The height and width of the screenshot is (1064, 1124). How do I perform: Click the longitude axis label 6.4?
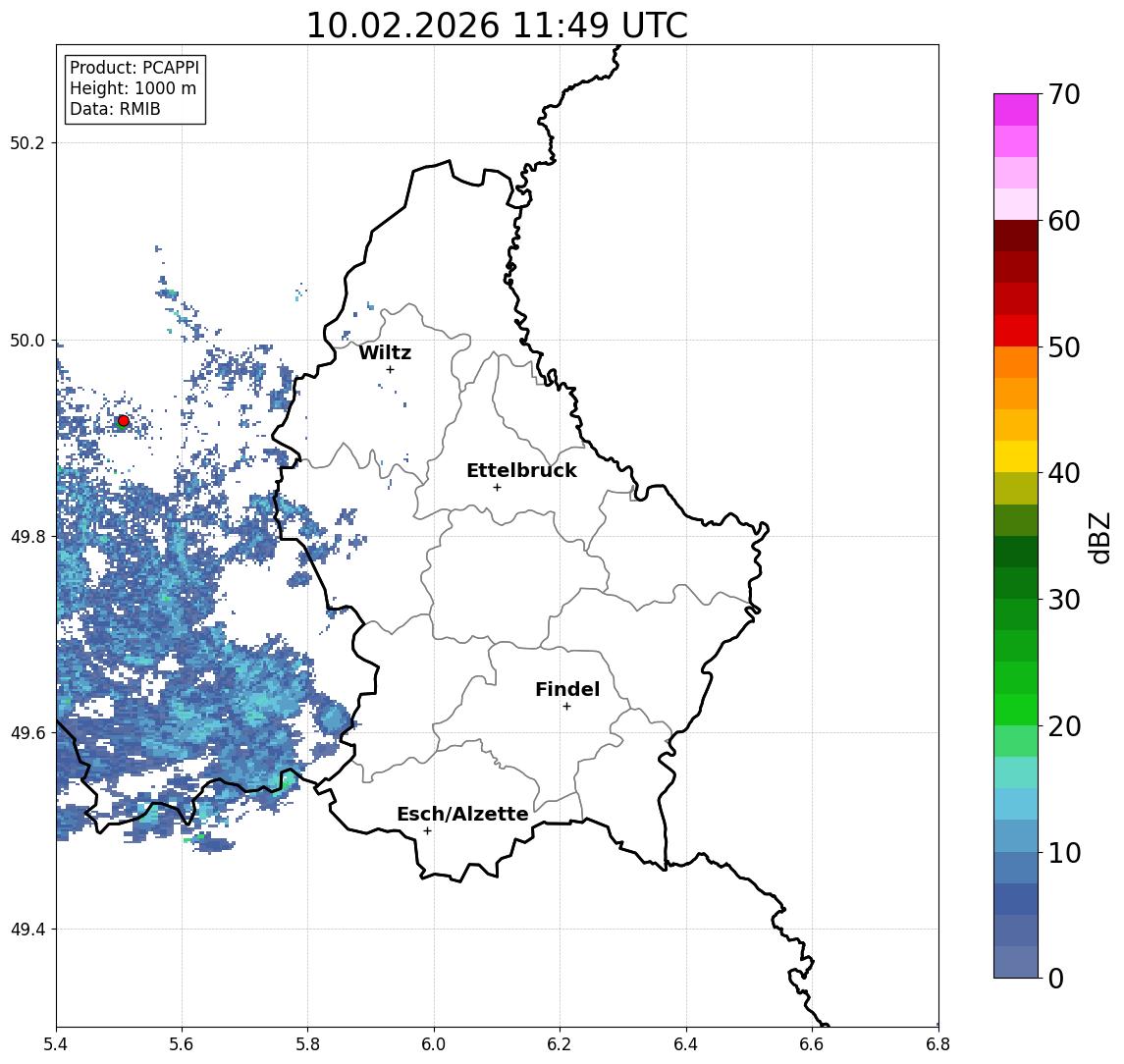tap(686, 1044)
